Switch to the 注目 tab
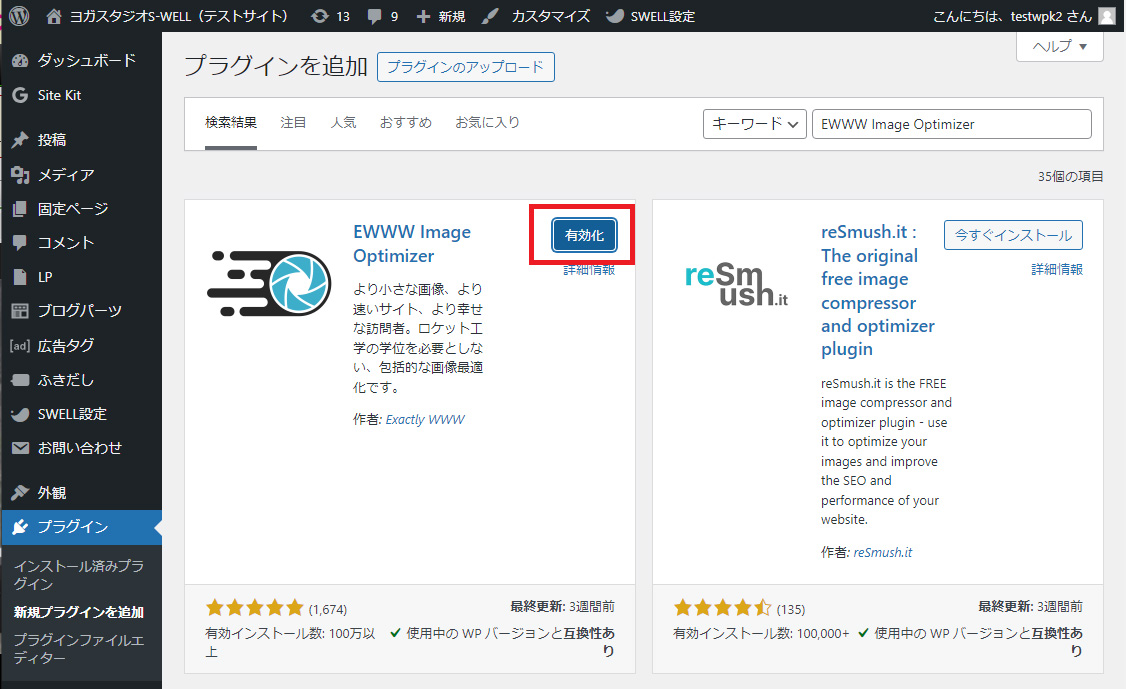This screenshot has height=689, width=1127. 293,123
